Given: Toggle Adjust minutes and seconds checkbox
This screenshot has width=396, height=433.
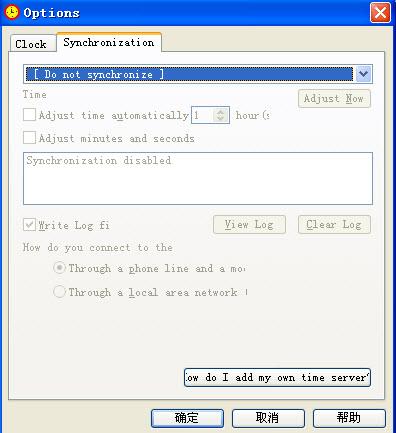Looking at the screenshot, I should pos(29,138).
